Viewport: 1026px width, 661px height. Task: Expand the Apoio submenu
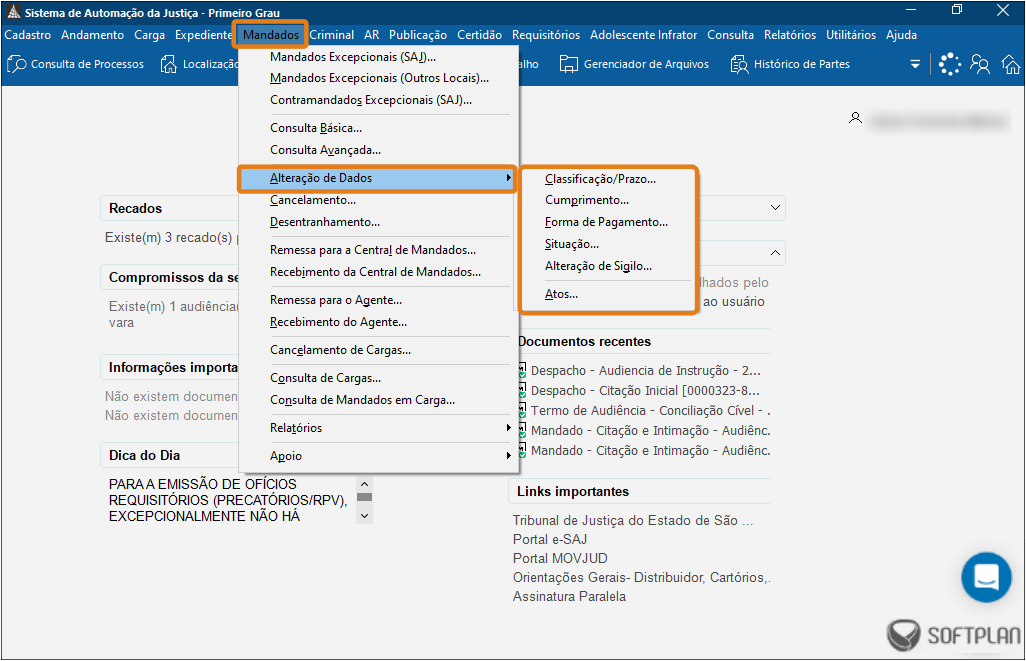378,456
